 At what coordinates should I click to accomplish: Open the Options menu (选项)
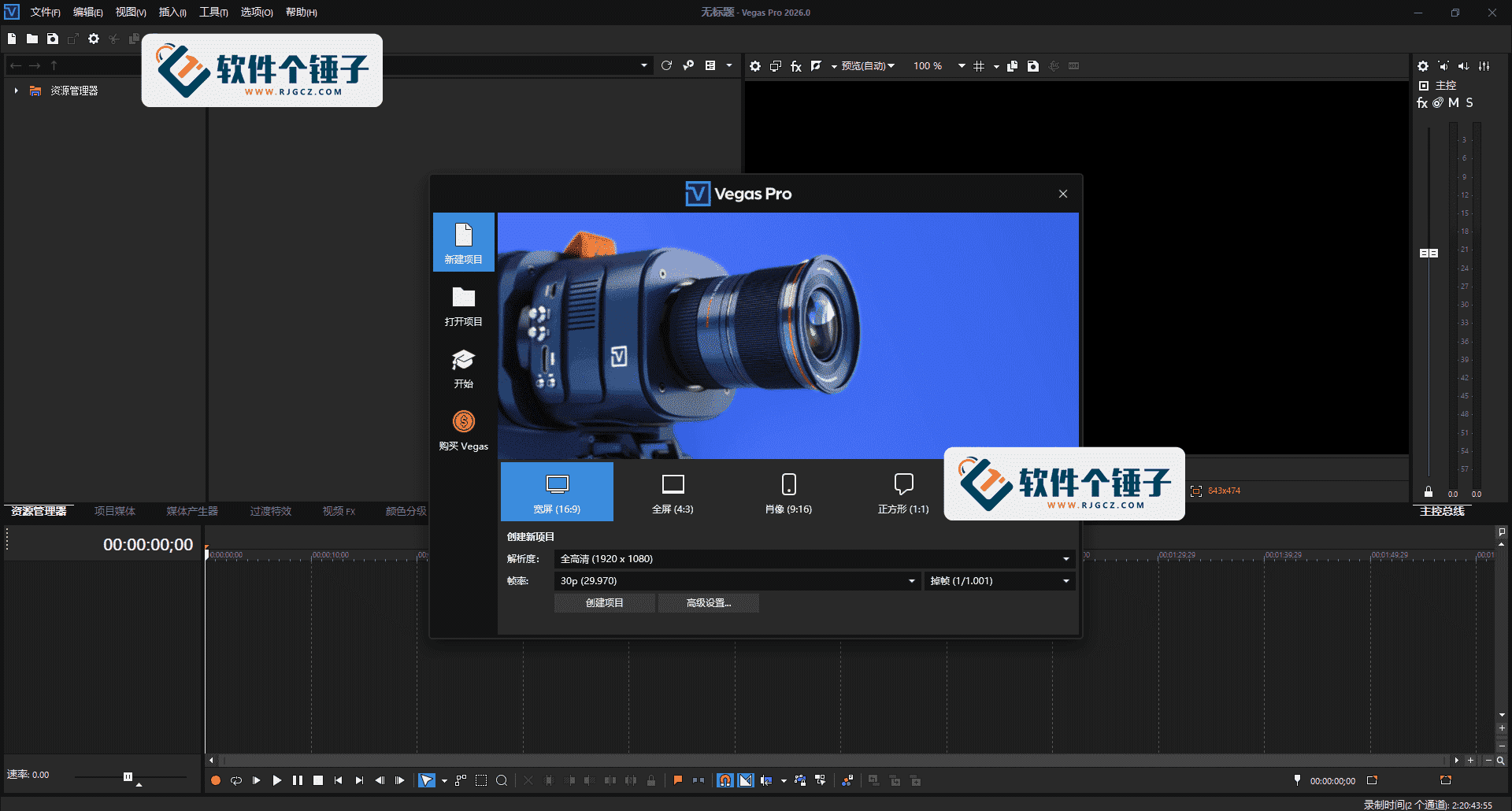tap(257, 12)
